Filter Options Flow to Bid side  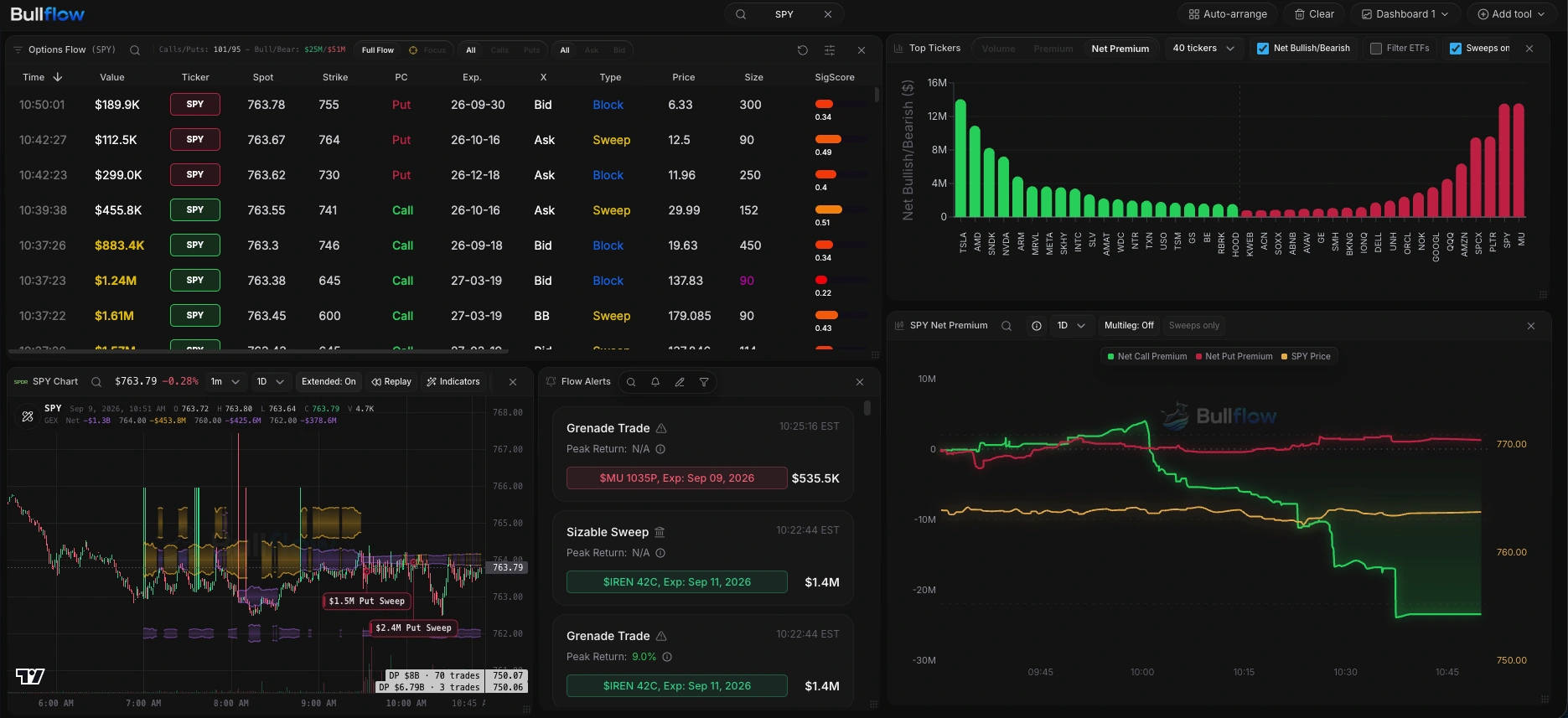click(x=619, y=50)
